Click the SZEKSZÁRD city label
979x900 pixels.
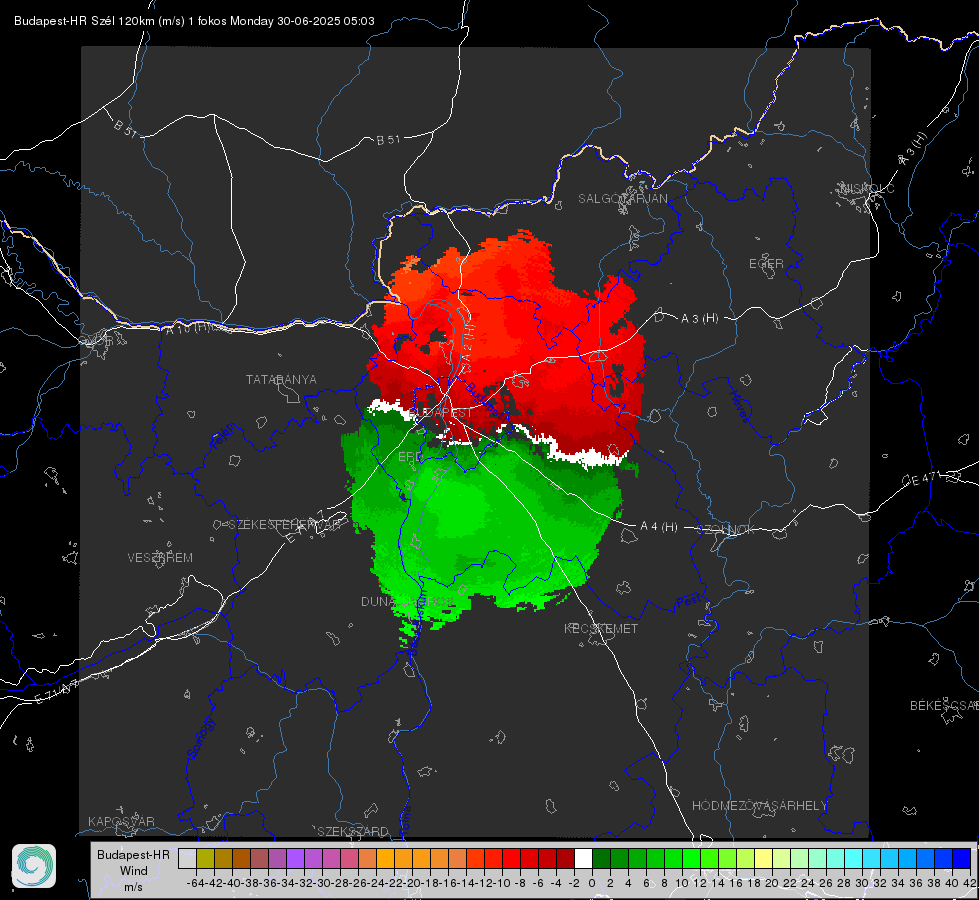pos(353,831)
